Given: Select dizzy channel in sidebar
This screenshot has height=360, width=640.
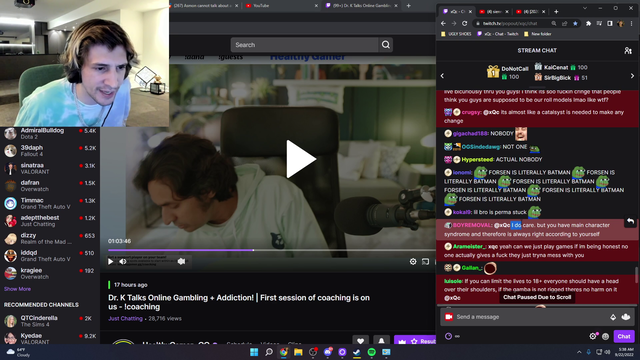Looking at the screenshot, I should point(50,238).
